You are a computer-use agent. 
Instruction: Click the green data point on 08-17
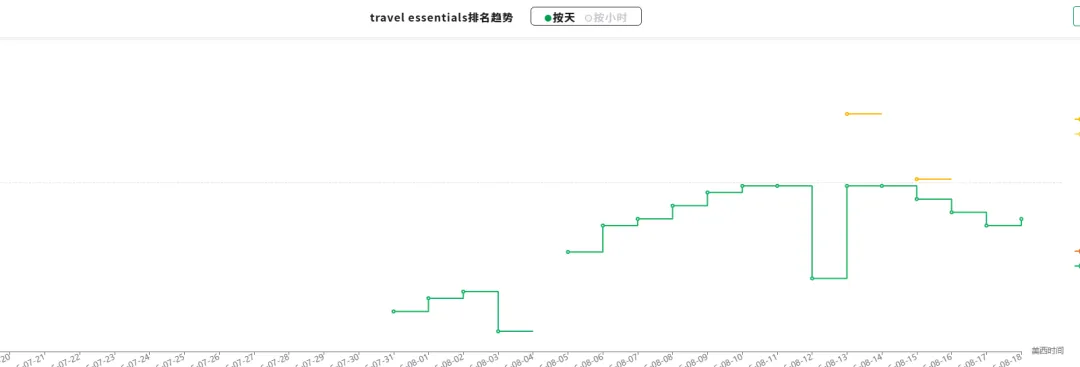[986, 225]
